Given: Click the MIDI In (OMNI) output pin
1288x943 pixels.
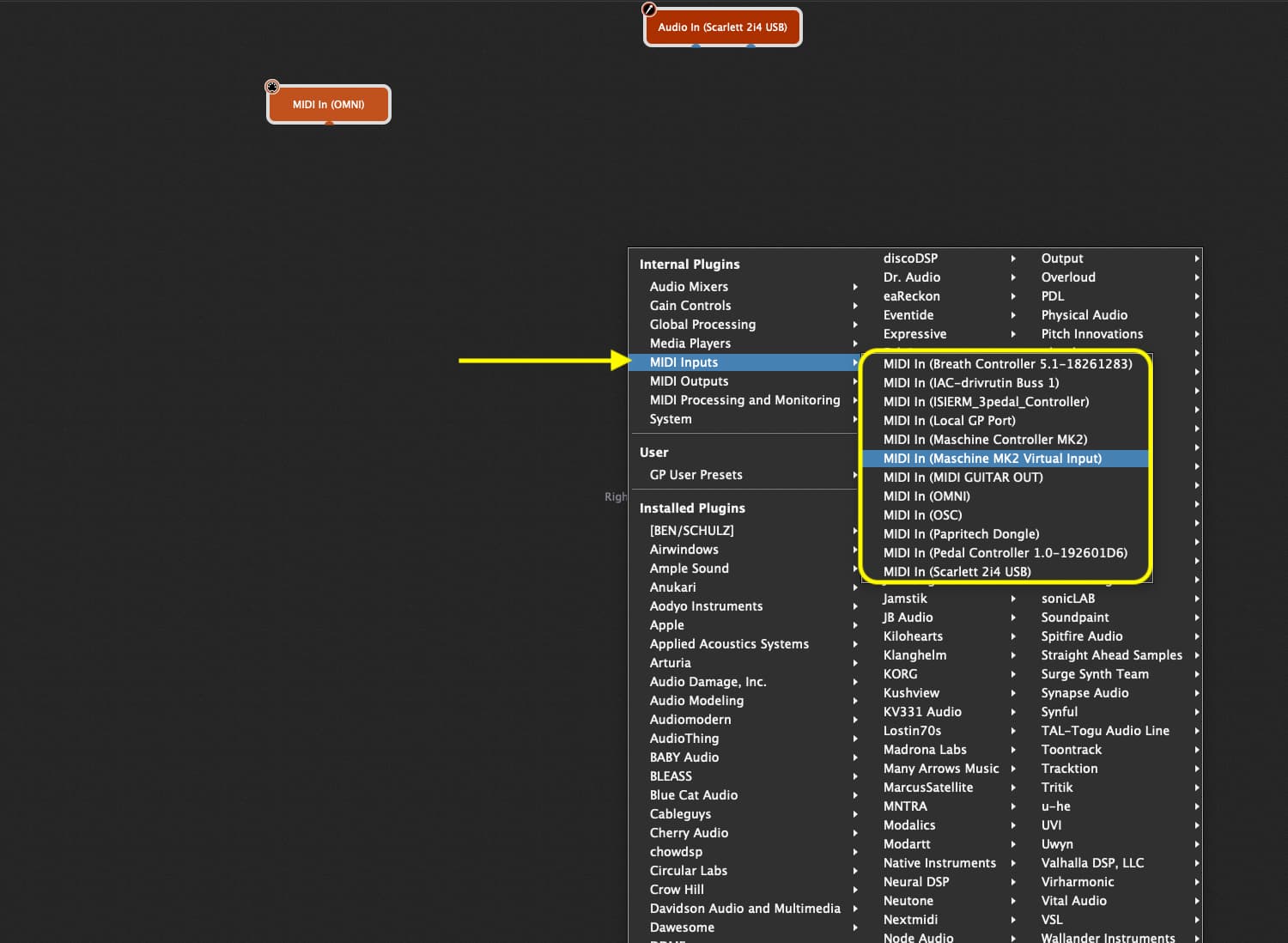Looking at the screenshot, I should pos(329,124).
